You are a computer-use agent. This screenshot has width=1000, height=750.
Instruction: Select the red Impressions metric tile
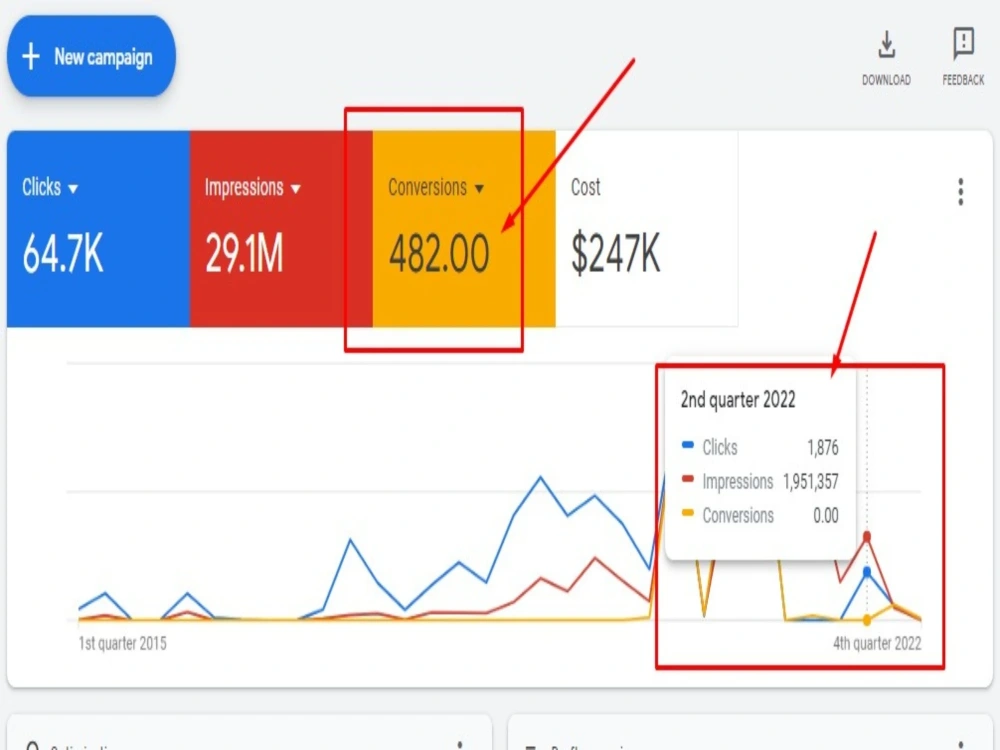tap(281, 229)
